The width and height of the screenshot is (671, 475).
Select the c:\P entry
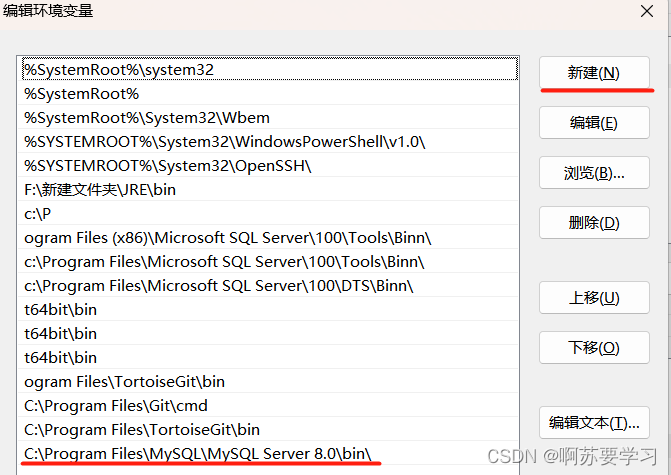(x=268, y=214)
